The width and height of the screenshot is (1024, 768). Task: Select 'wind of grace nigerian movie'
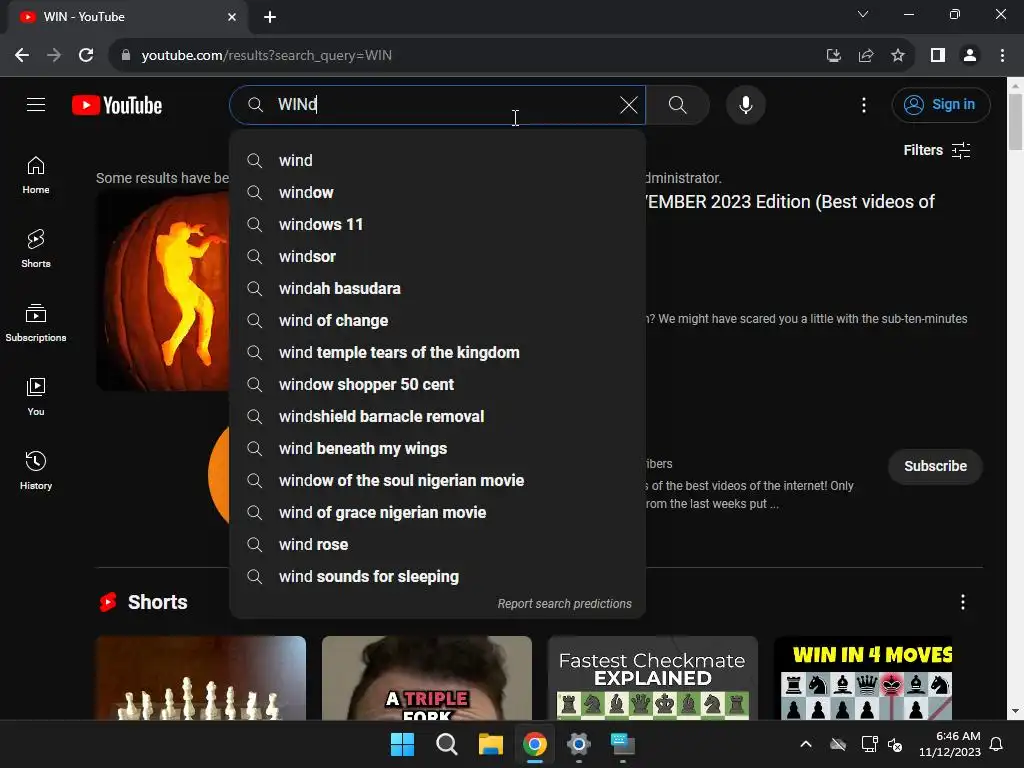click(438, 512)
